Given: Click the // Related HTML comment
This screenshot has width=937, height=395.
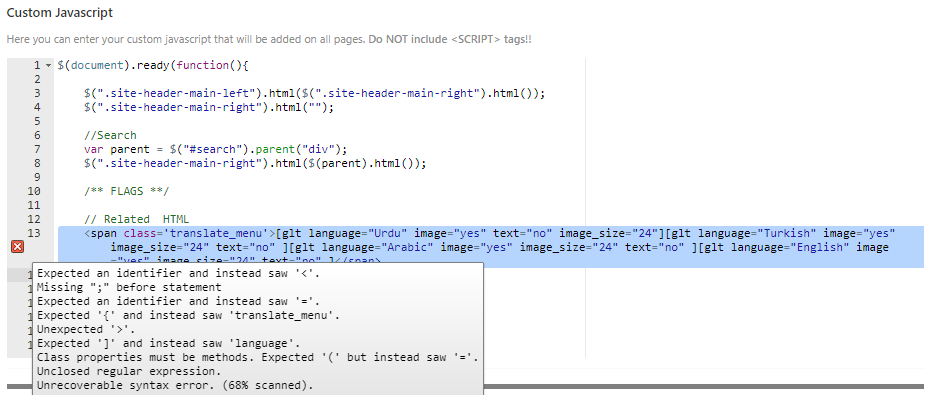Looking at the screenshot, I should tap(136, 219).
